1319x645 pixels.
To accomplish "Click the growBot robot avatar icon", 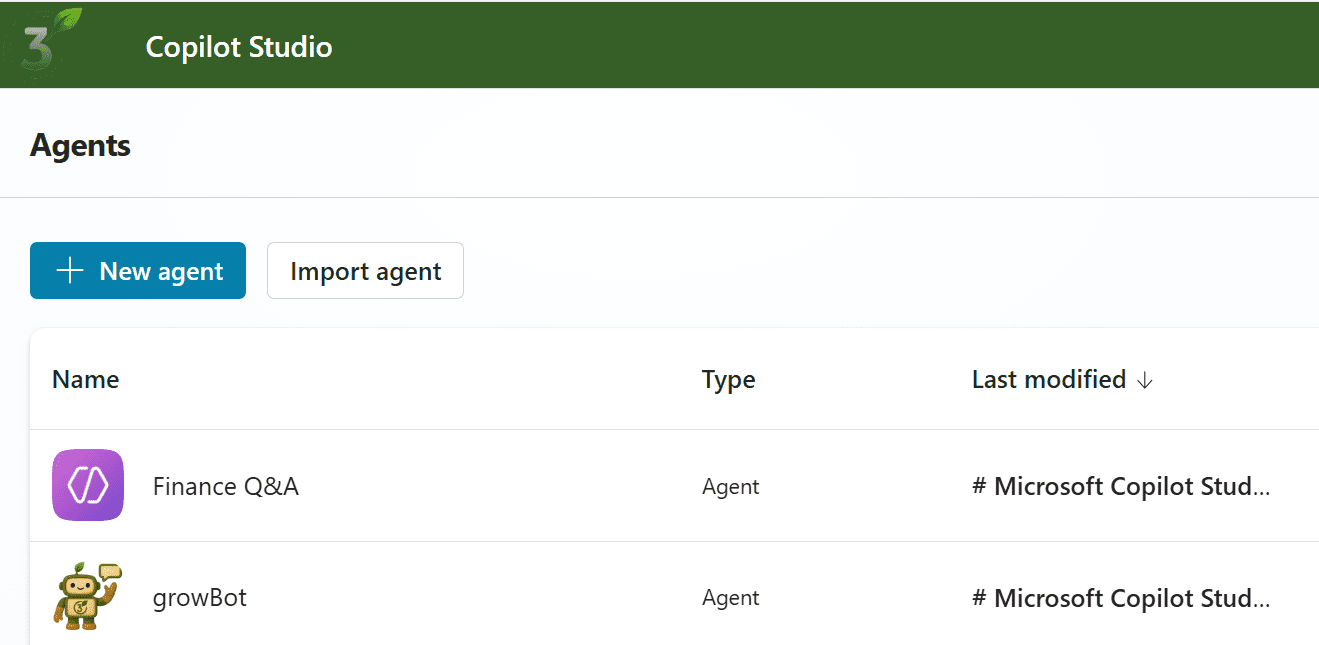I will coord(88,597).
